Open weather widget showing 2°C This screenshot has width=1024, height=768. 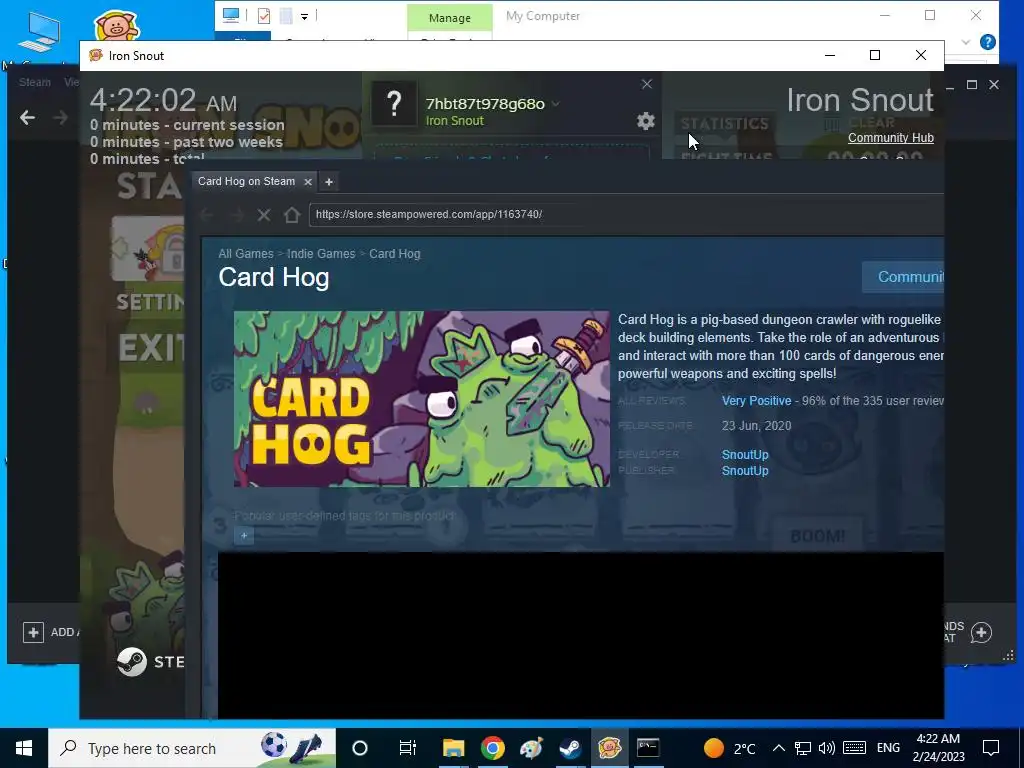[x=729, y=748]
